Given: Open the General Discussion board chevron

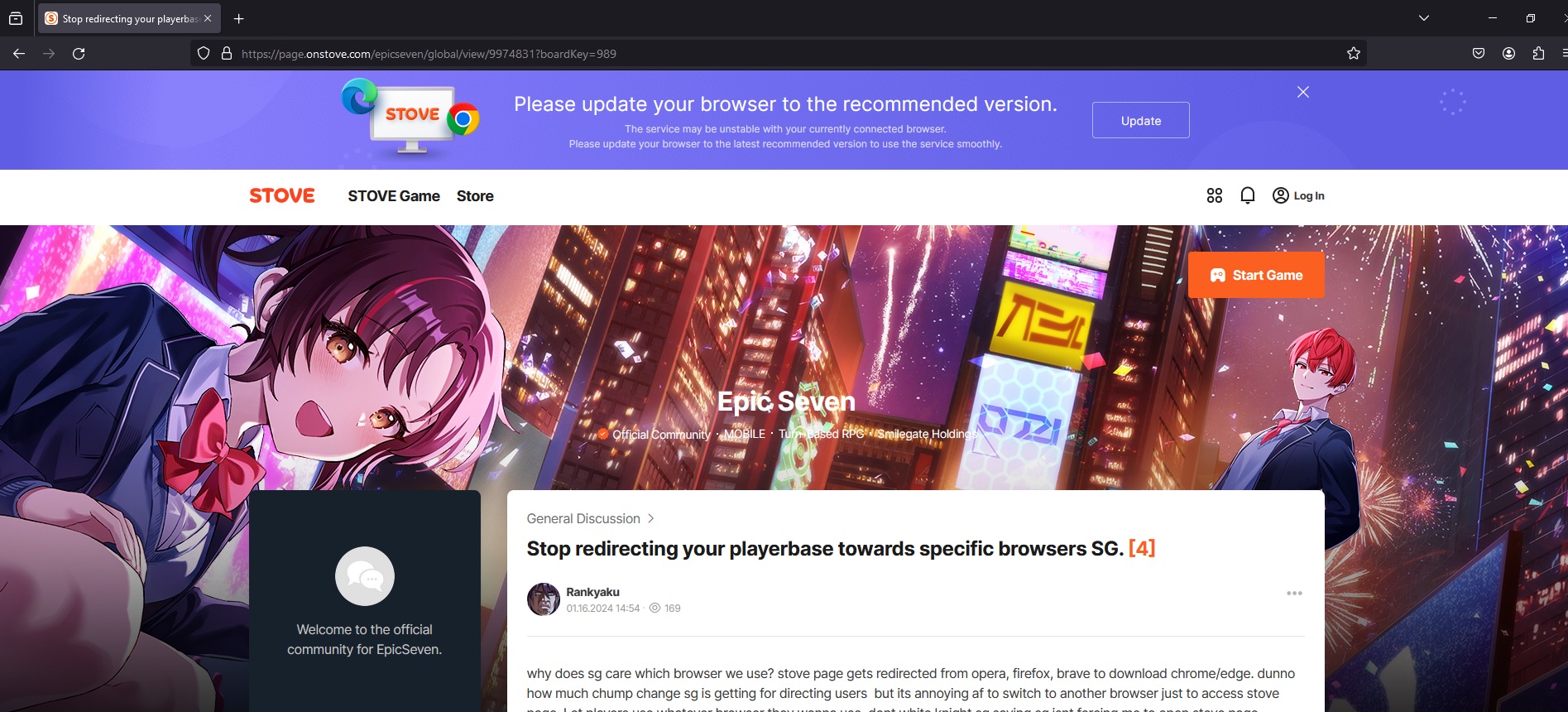Looking at the screenshot, I should pos(650,518).
